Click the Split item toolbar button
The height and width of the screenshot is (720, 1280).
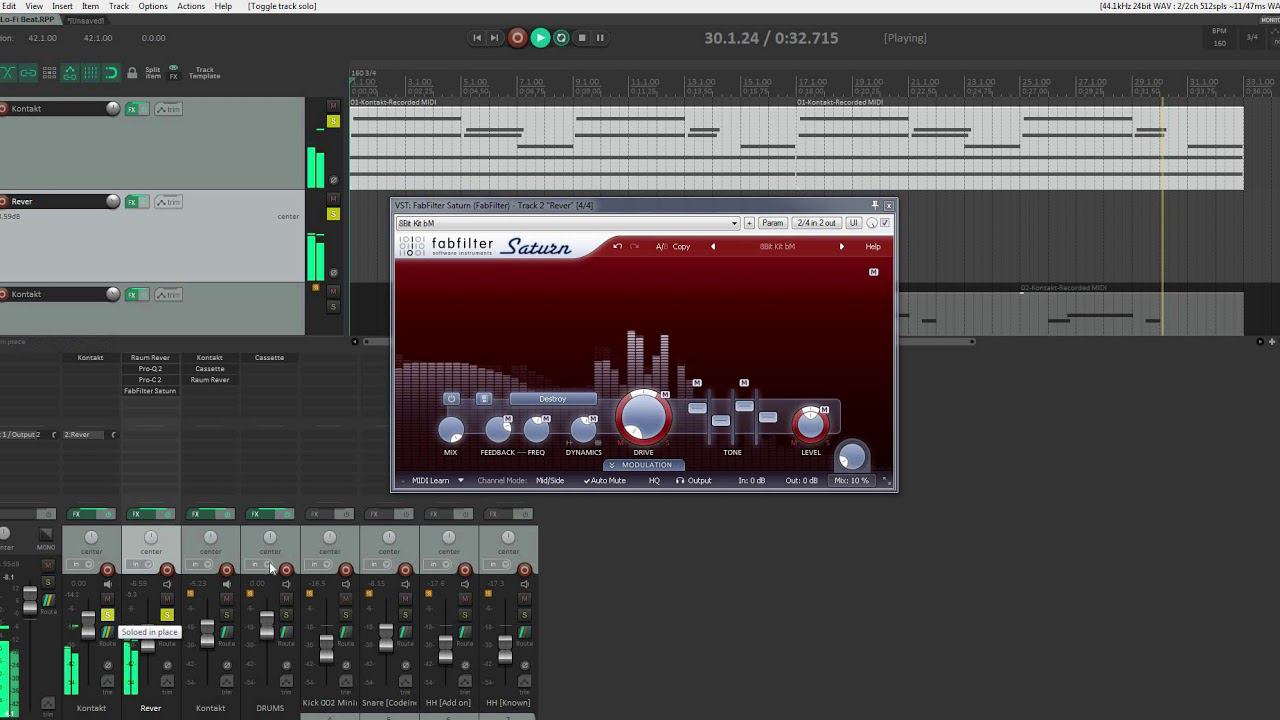153,73
